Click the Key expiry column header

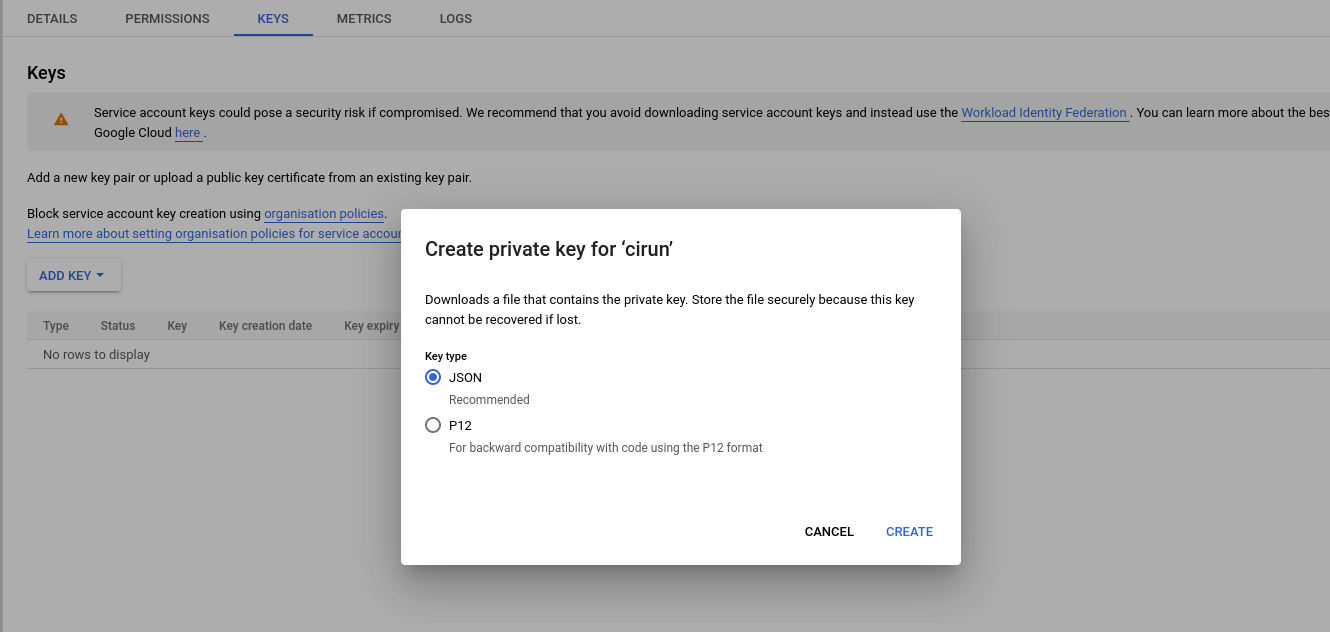[371, 326]
